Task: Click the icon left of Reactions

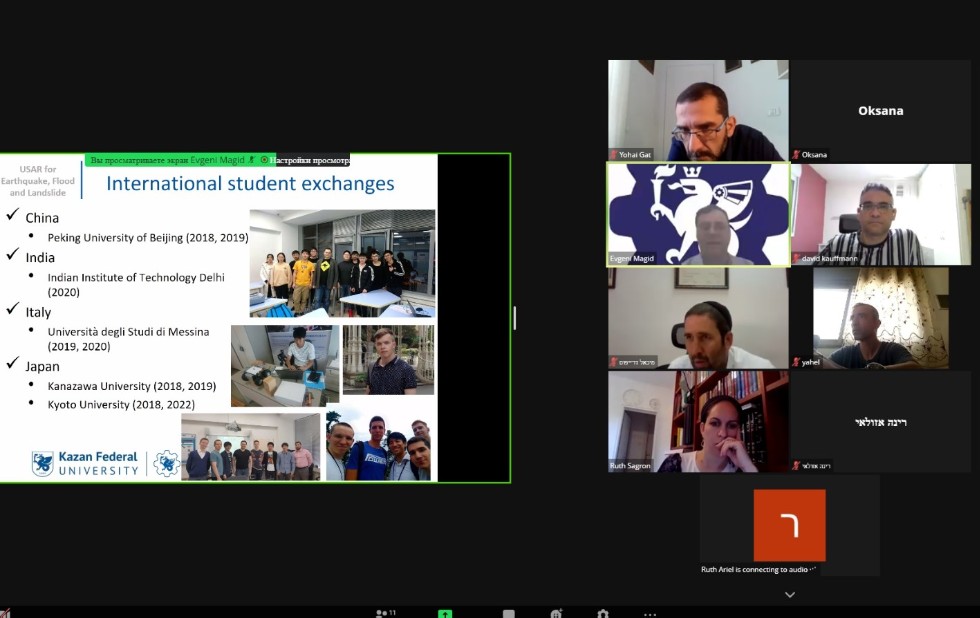Action: pyautogui.click(x=509, y=613)
